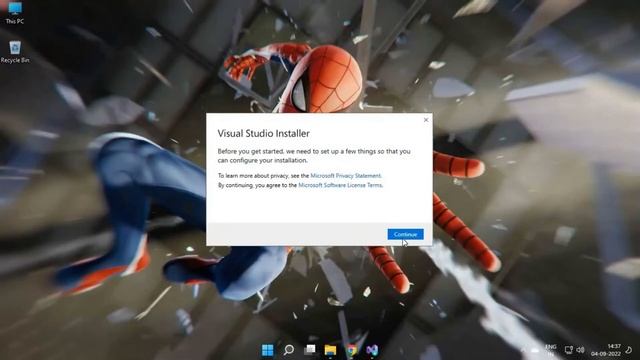
Task: Open the clock showing 14:37
Action: tap(606, 350)
